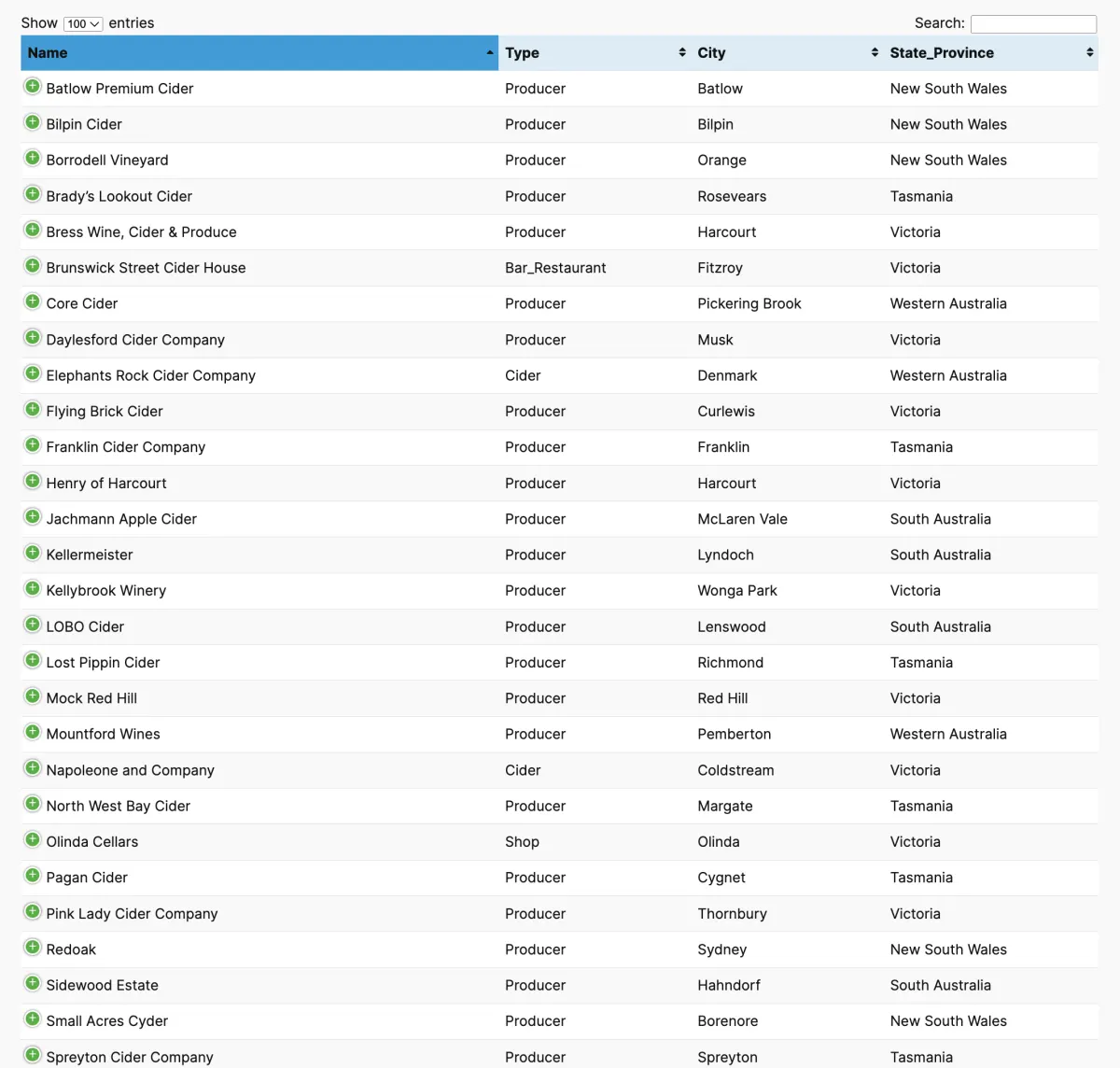Select the Lyndoch city cell

(x=725, y=555)
